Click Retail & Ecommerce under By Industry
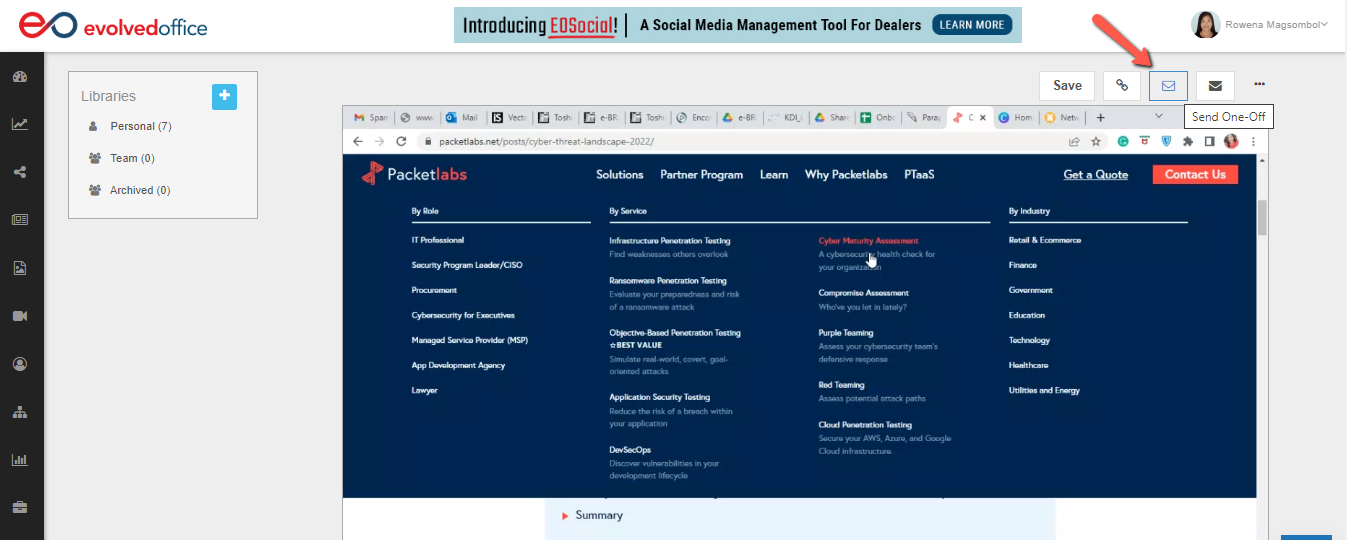1347x540 pixels. click(1045, 240)
